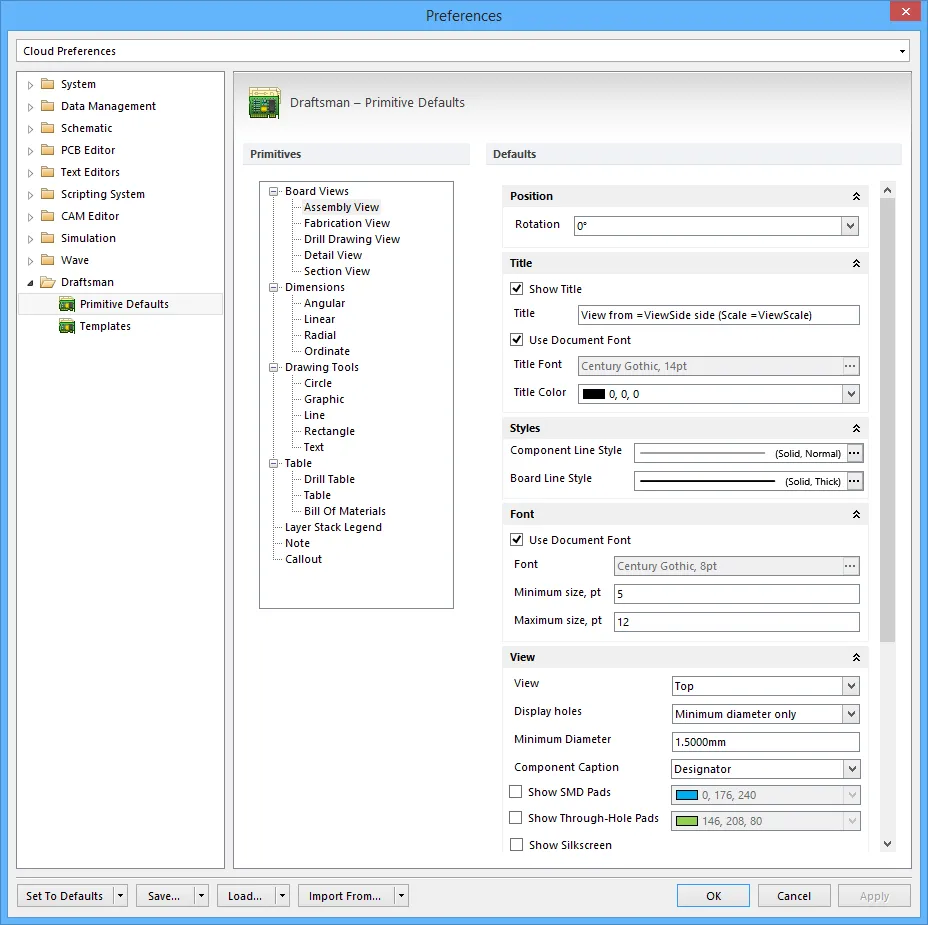The height and width of the screenshot is (925, 928).
Task: Open Component Line Style ellipsis editor
Action: pyautogui.click(x=855, y=453)
